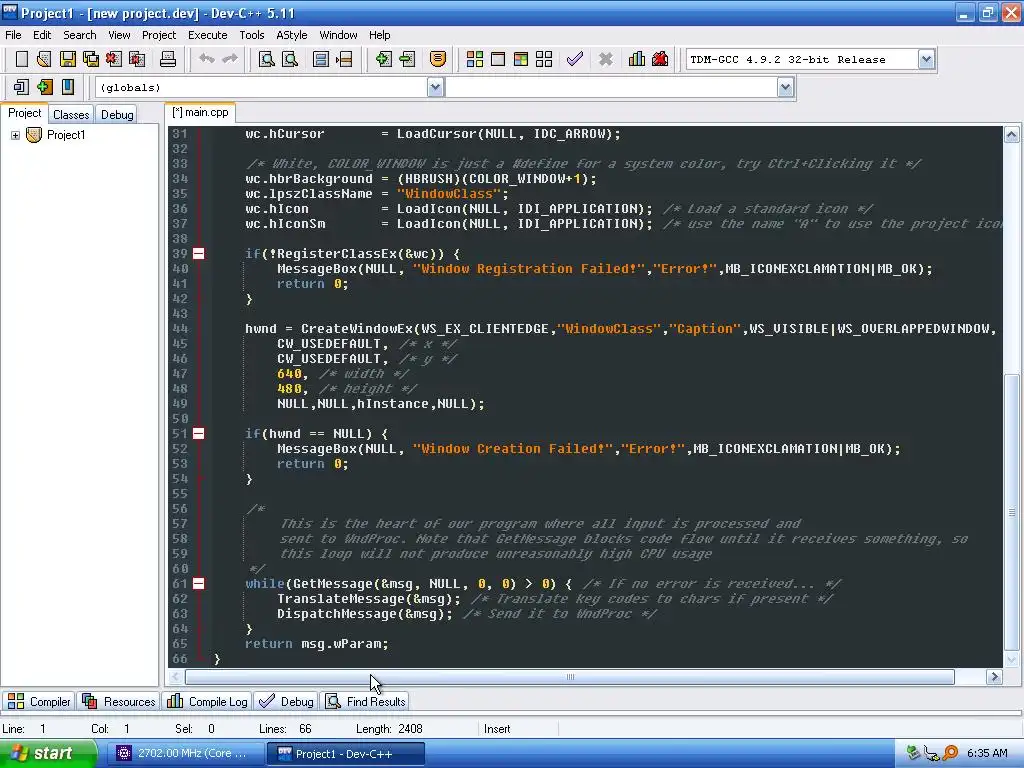Toggle bookmark toolbar icon
Image resolution: width=1024 pixels, height=768 pixels.
point(44,87)
